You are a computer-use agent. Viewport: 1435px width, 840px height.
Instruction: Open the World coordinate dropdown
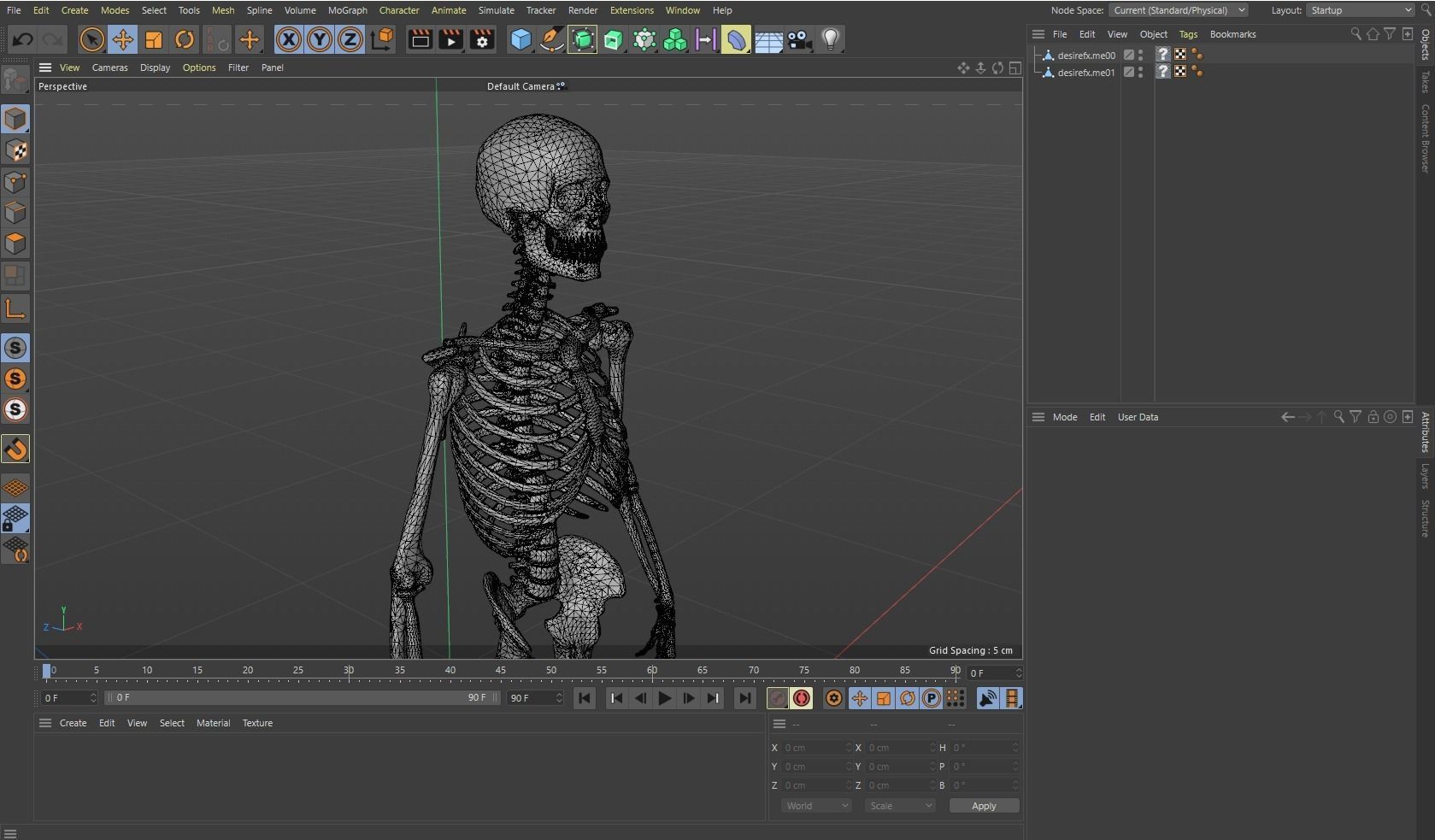[816, 806]
